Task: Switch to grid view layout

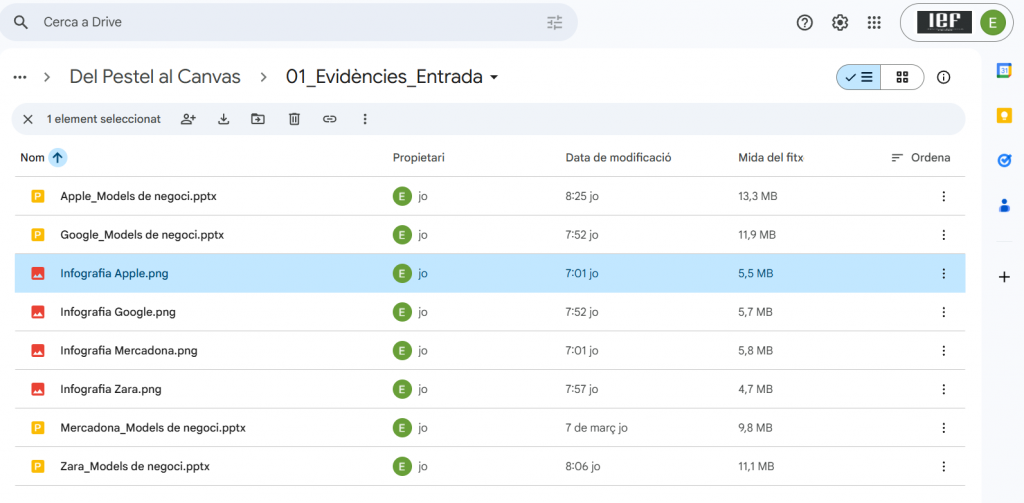Action: click(x=902, y=77)
